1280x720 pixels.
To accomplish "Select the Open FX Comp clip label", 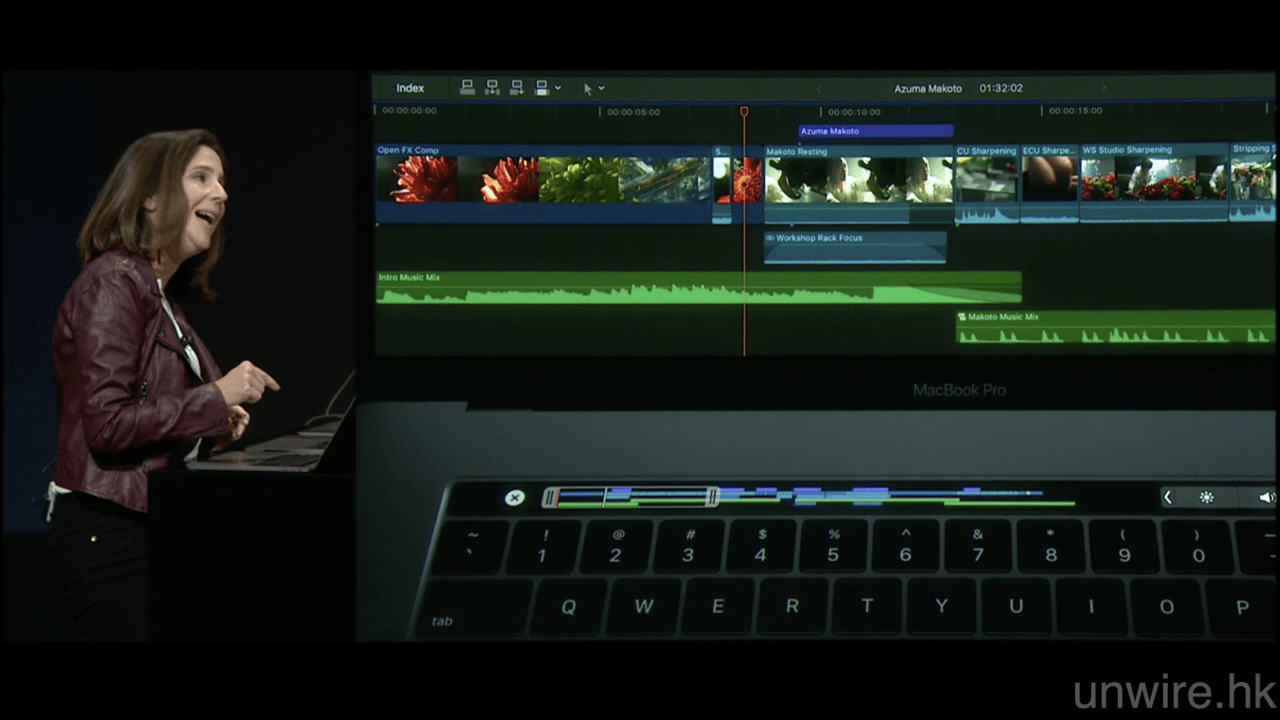I will coord(408,150).
